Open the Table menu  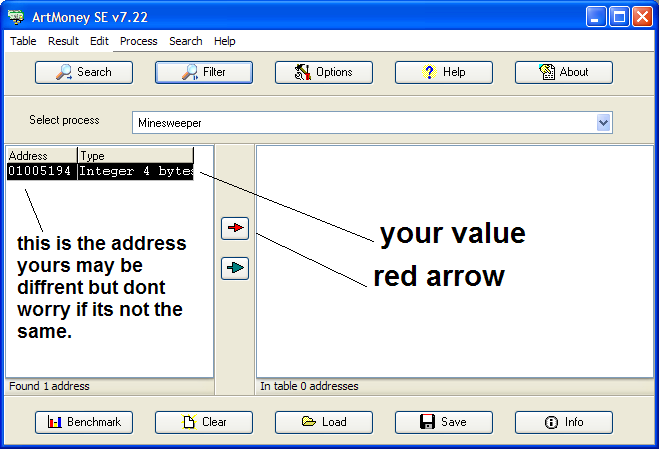click(x=23, y=41)
